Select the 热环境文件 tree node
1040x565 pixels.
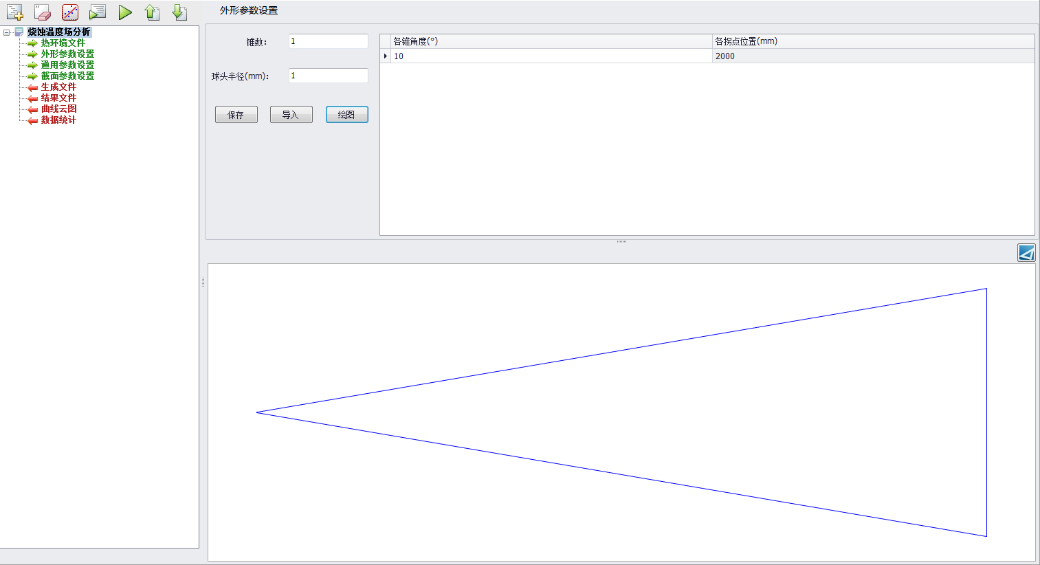(x=62, y=43)
